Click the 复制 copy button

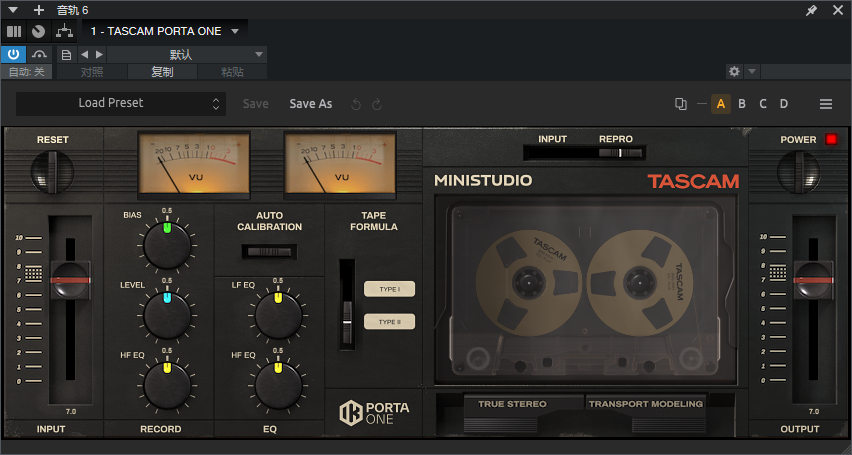(162, 72)
